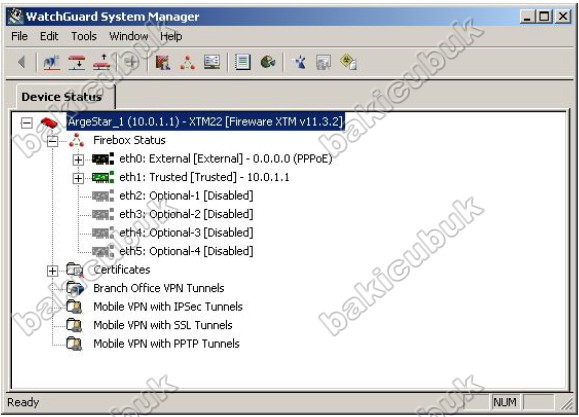
Task: Select the row 'eth3: Optional-2 [Disabled]'
Action: point(186,214)
